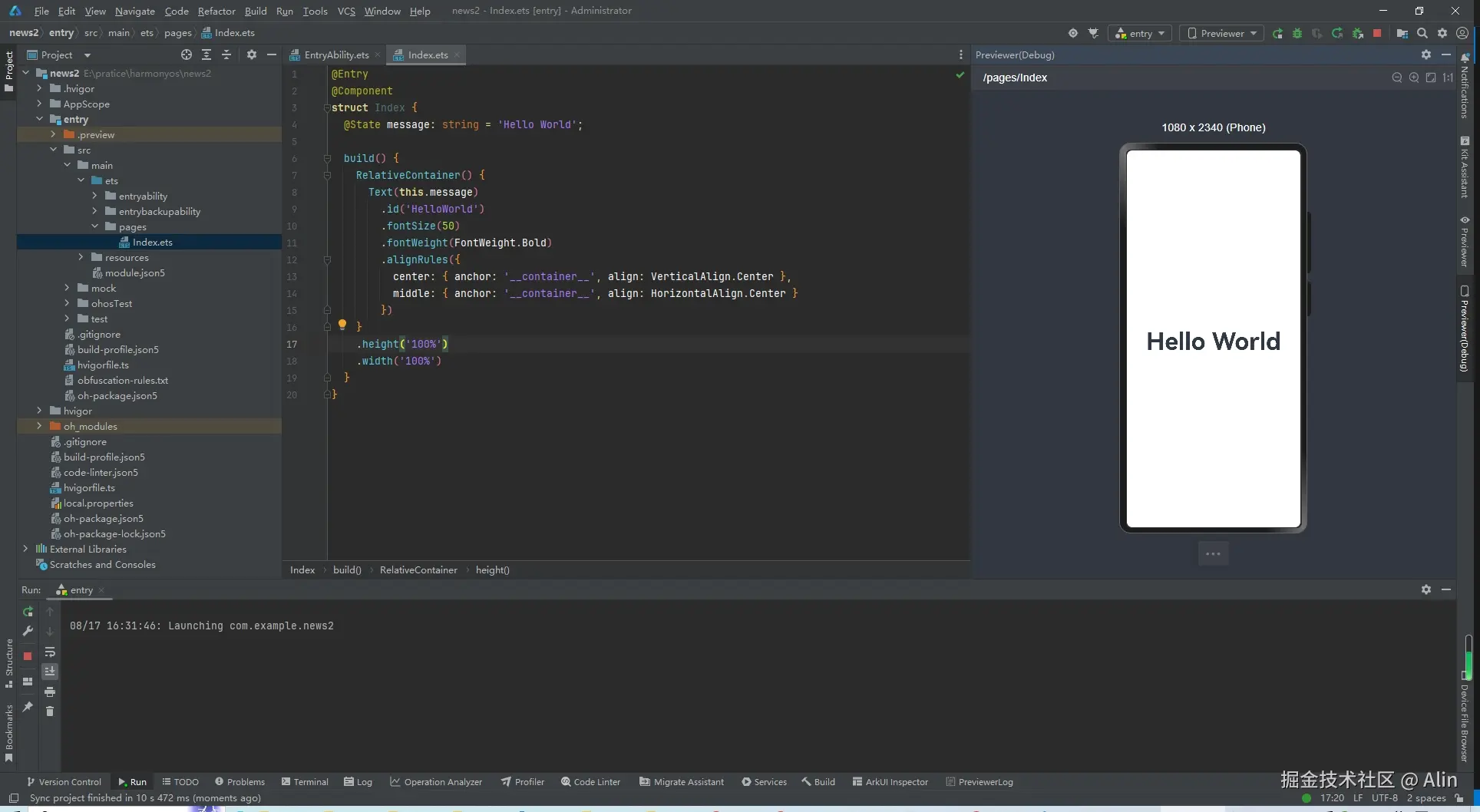Image resolution: width=1480 pixels, height=812 pixels.
Task: Pin the Run tab
Action: click(28, 706)
